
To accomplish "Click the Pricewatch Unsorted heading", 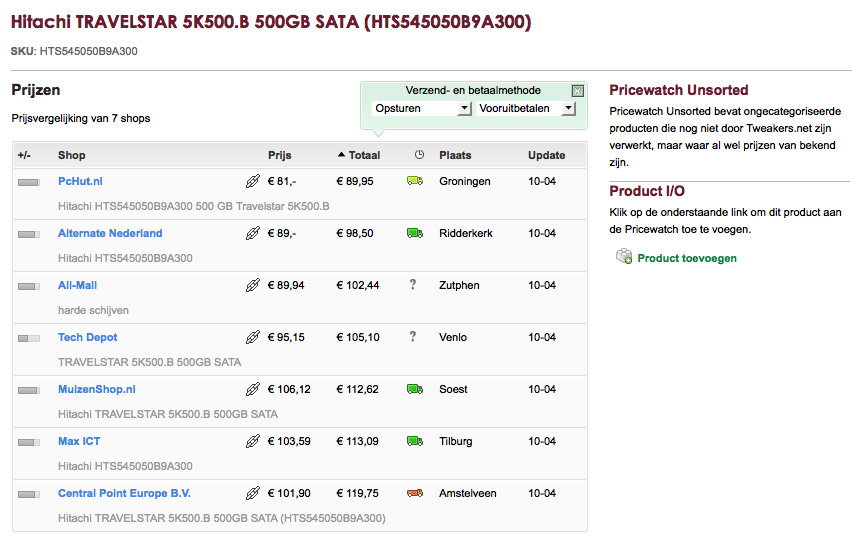I will click(x=679, y=90).
